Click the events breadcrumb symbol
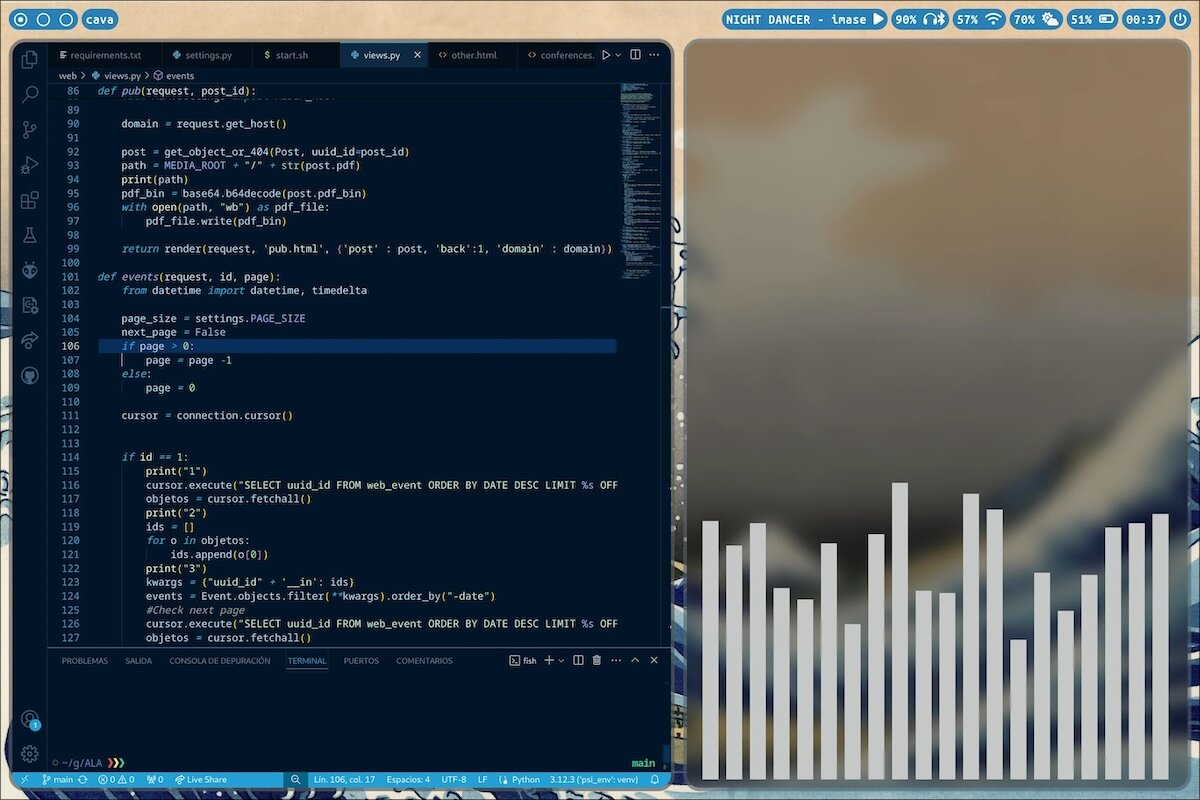Screen dimensions: 1200x800 point(174,75)
